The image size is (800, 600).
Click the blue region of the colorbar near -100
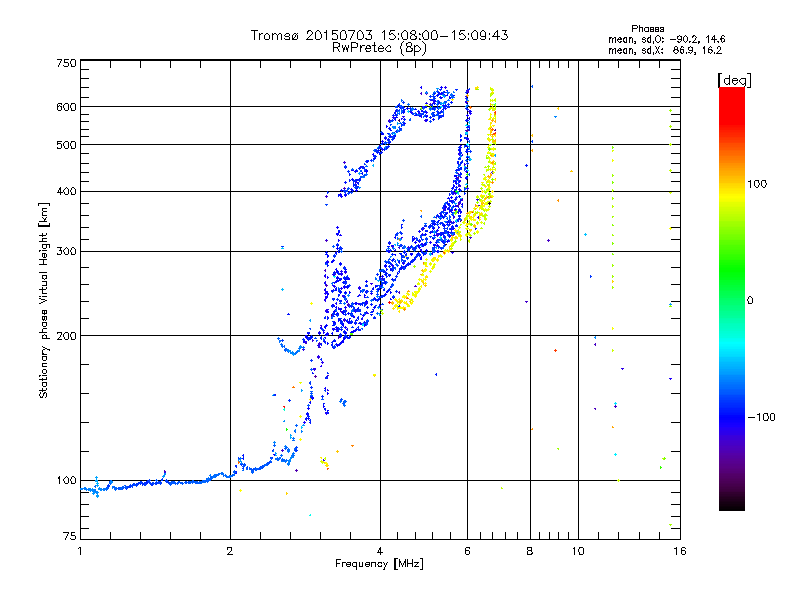coord(732,416)
